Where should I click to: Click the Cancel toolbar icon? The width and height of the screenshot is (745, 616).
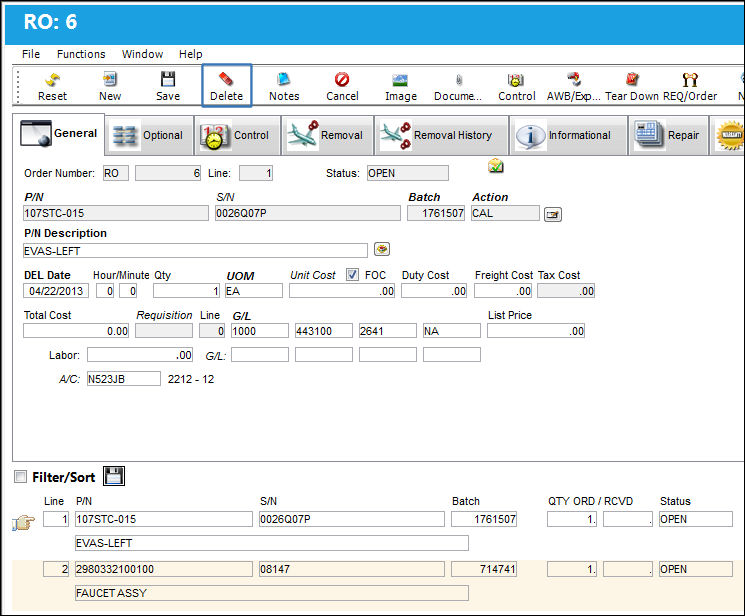(342, 87)
